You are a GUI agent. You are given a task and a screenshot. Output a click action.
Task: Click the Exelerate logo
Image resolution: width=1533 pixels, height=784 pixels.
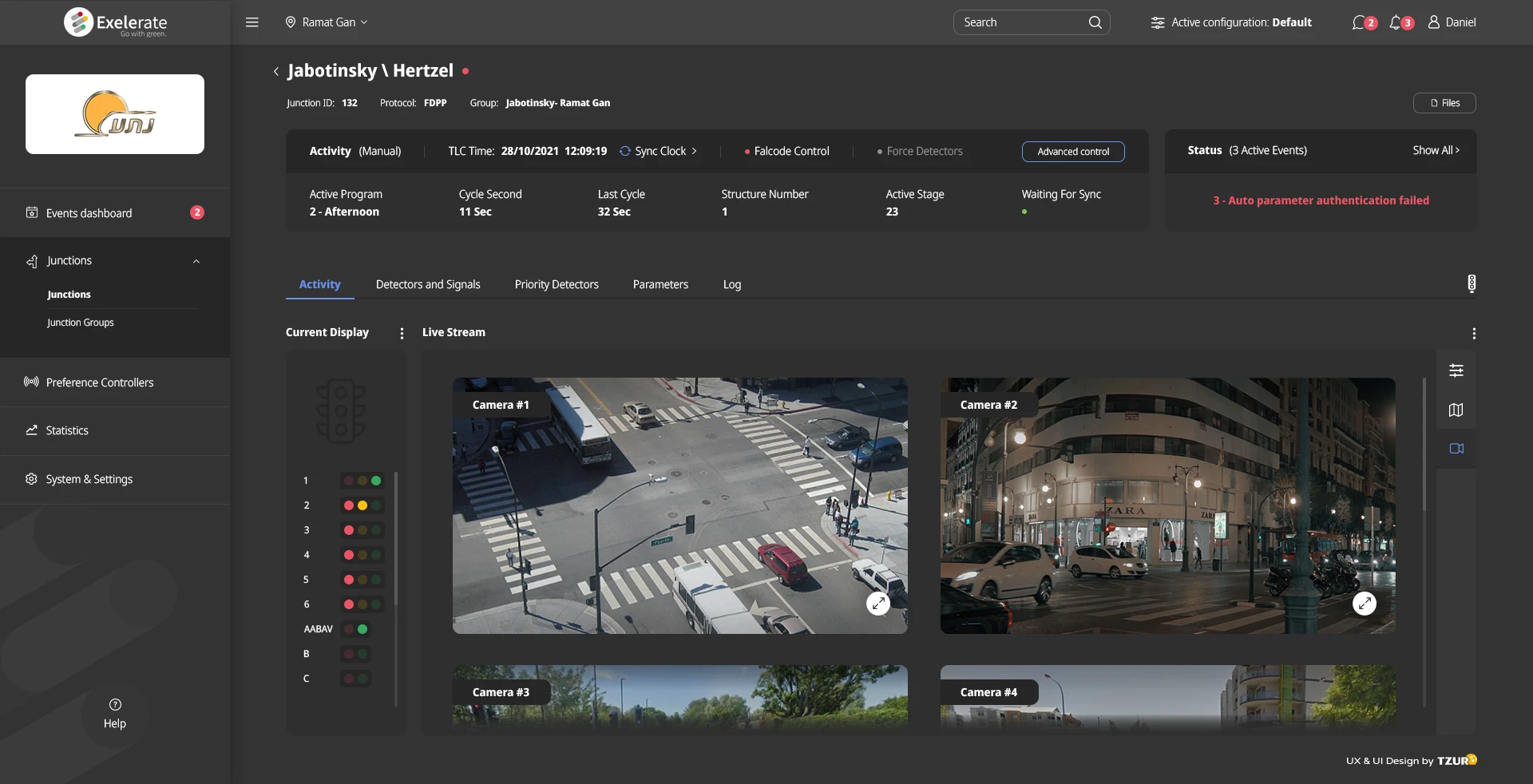(x=116, y=22)
